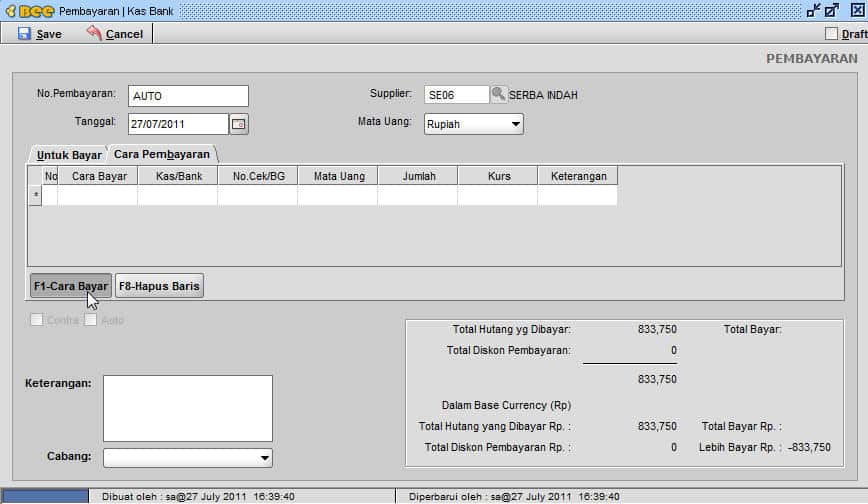
Task: Click the supplier search magnifier icon
Action: (x=498, y=94)
